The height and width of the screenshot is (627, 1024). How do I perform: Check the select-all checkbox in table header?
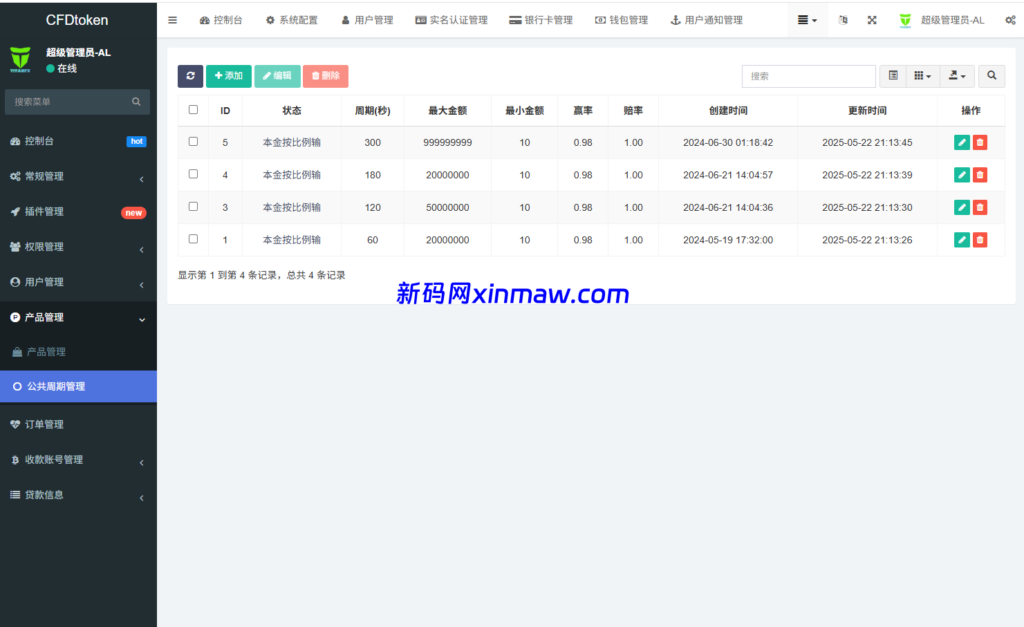click(x=193, y=110)
